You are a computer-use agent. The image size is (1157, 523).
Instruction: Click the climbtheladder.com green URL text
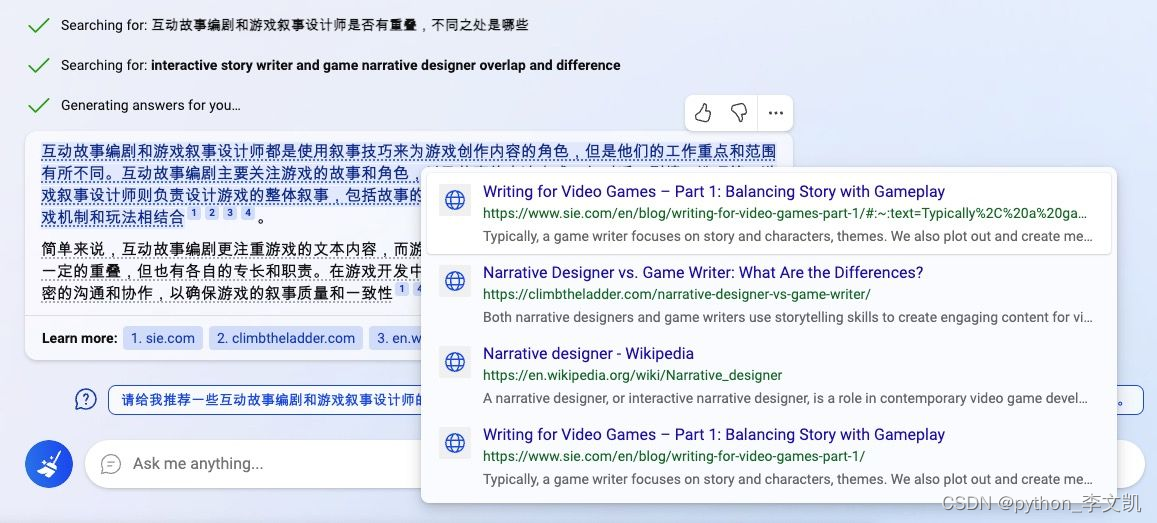coord(677,294)
